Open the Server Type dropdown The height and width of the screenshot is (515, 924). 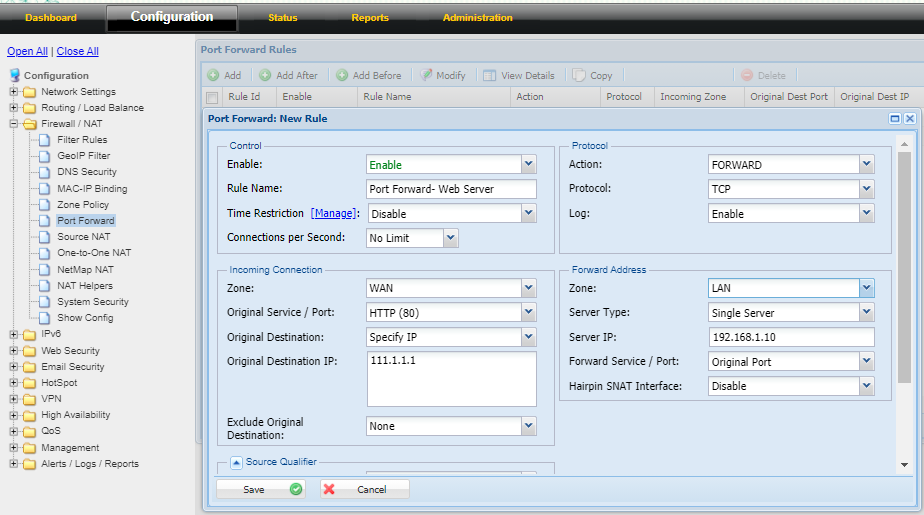coord(866,313)
